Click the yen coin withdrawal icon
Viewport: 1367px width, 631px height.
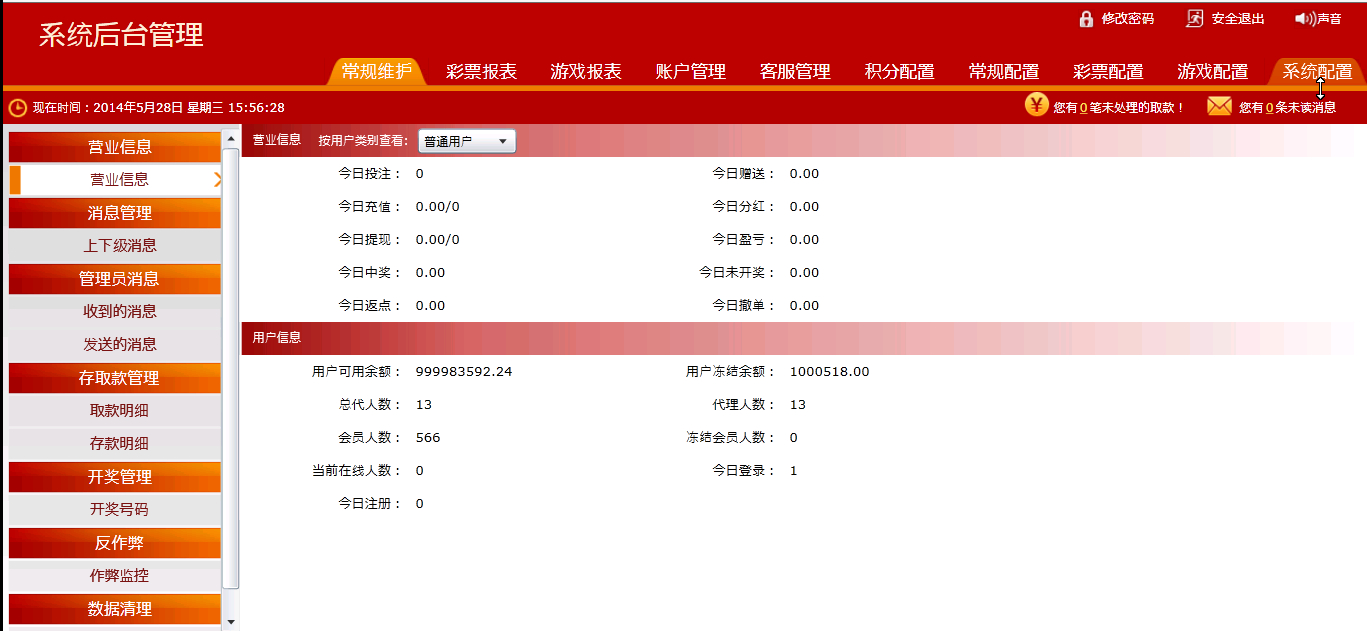pyautogui.click(x=1037, y=105)
